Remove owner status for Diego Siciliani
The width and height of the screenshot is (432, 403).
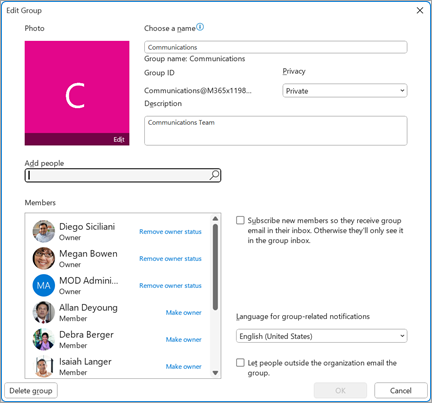coord(170,231)
